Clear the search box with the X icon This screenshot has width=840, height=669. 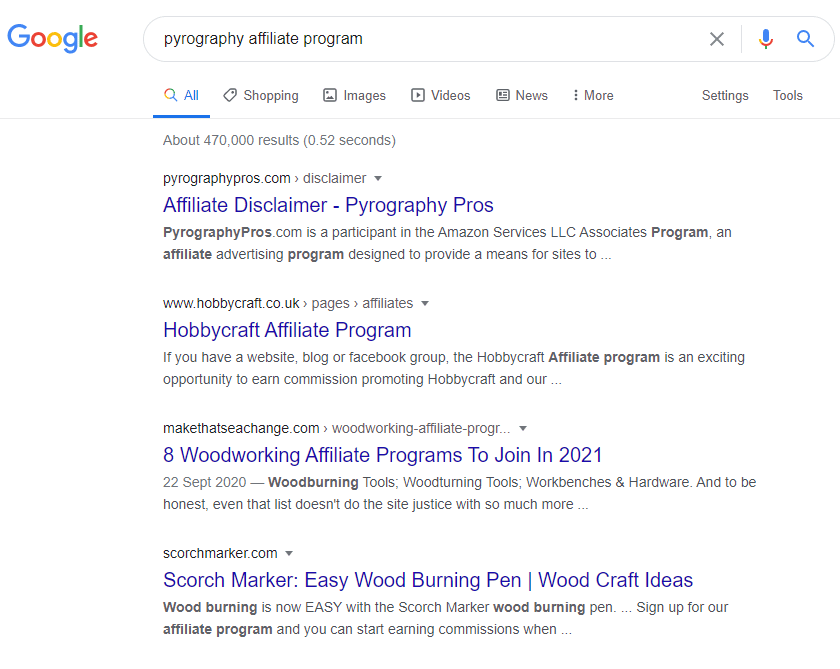pos(717,39)
